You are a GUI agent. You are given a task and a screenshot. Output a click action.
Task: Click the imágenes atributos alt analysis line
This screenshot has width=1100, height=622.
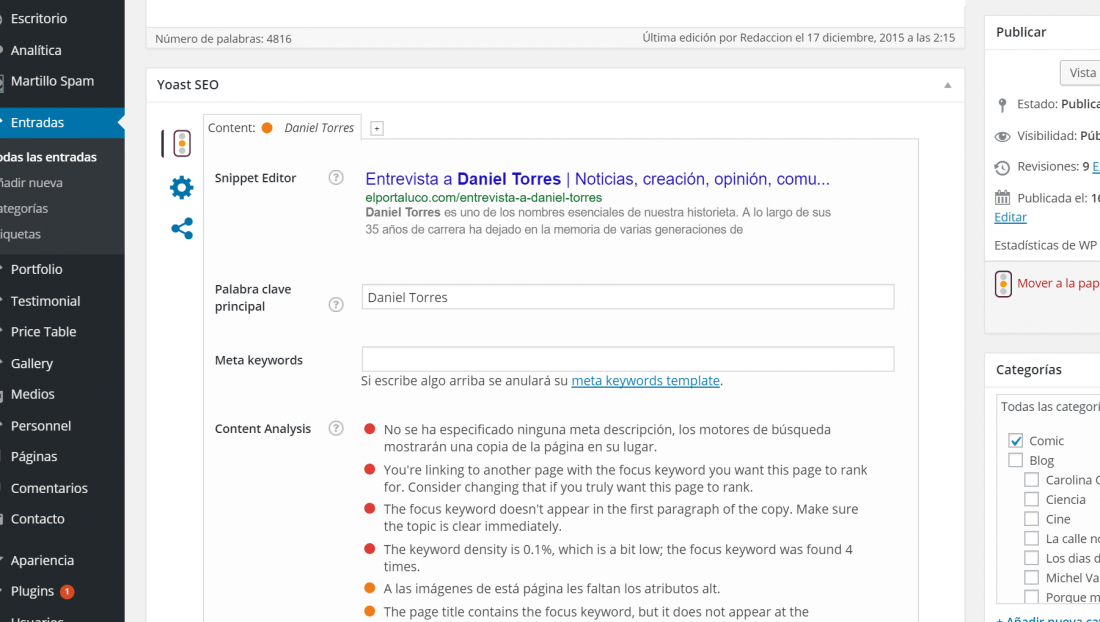pyautogui.click(x=552, y=589)
